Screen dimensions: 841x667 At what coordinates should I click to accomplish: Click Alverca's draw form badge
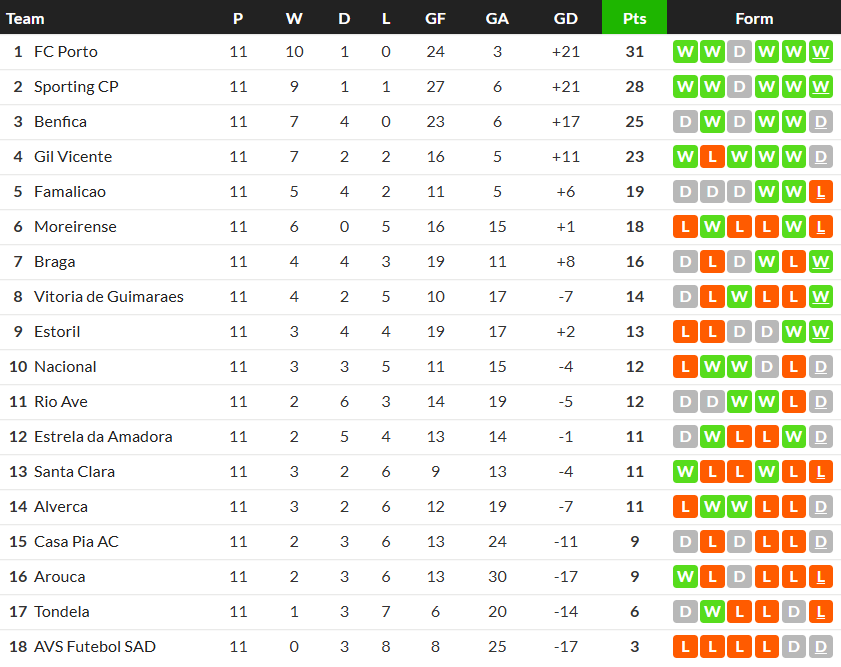tap(820, 507)
